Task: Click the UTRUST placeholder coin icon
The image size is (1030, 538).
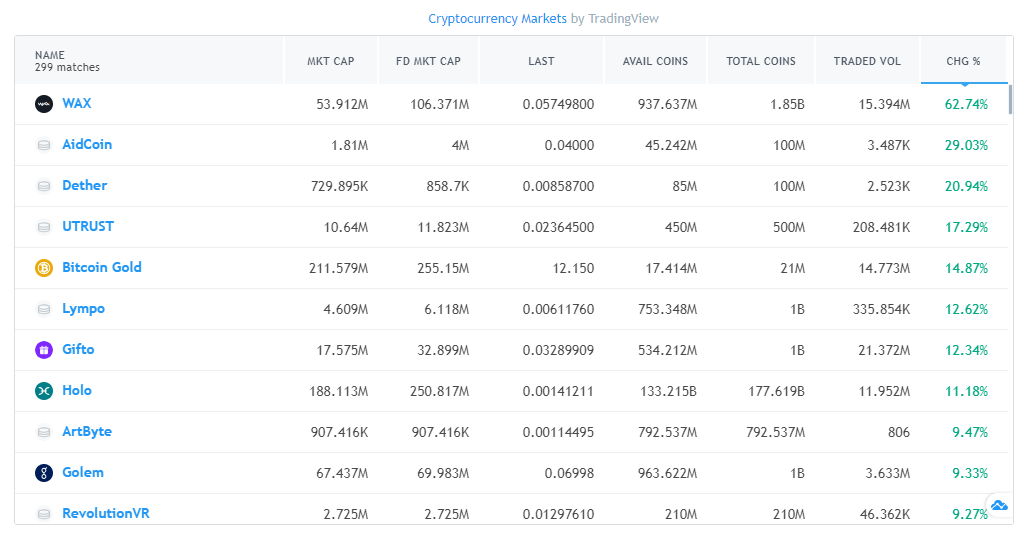Action: [x=43, y=227]
